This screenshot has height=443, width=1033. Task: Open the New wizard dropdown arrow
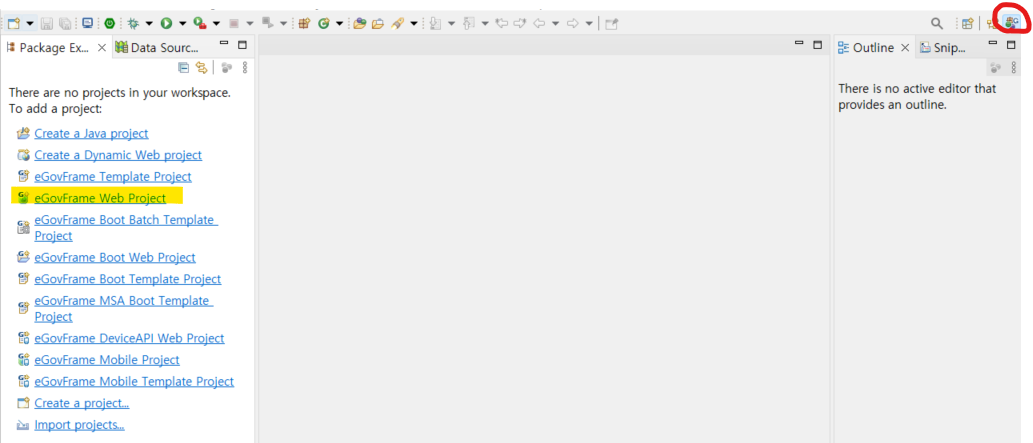(x=30, y=23)
